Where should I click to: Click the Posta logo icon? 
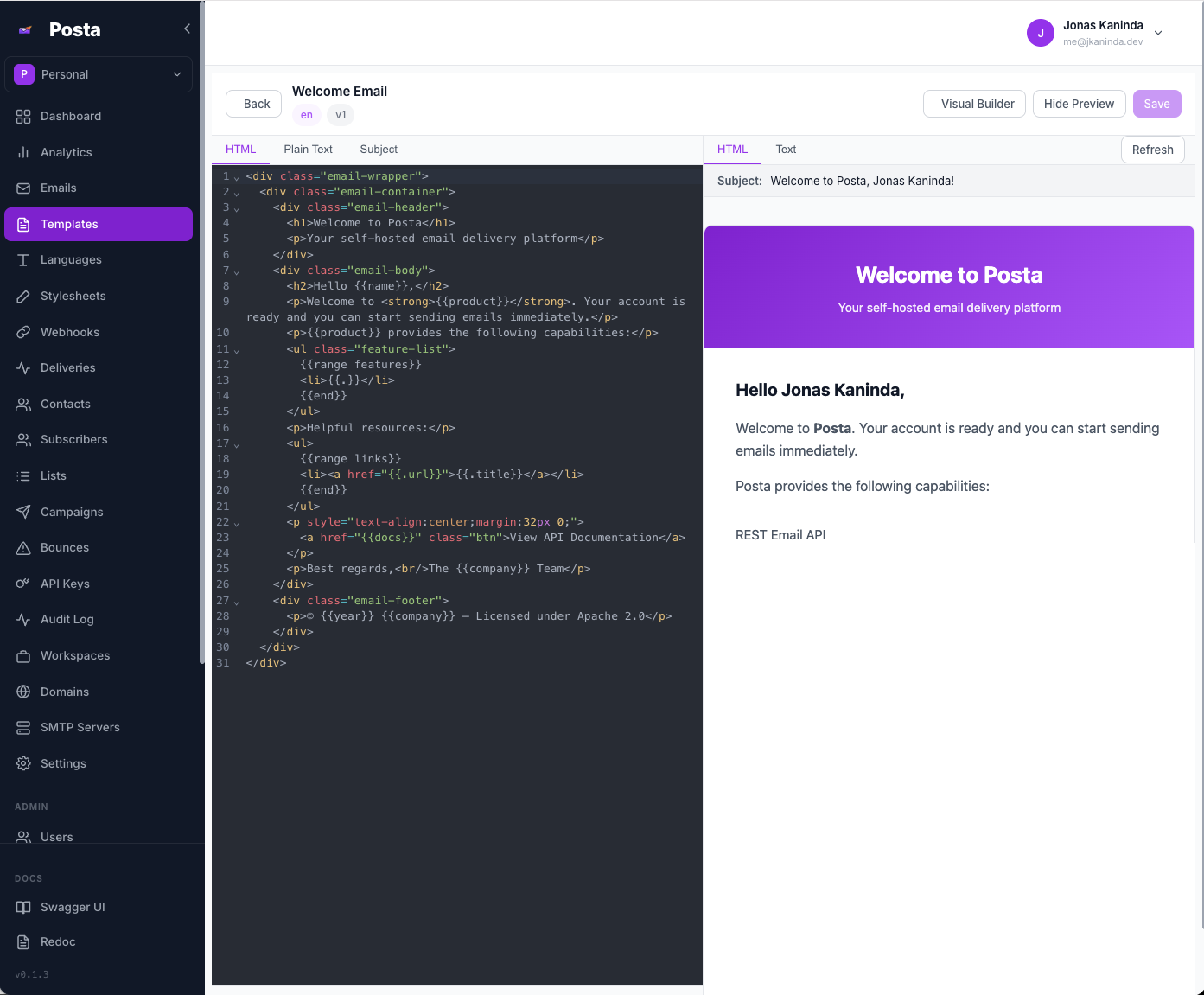pos(26,29)
